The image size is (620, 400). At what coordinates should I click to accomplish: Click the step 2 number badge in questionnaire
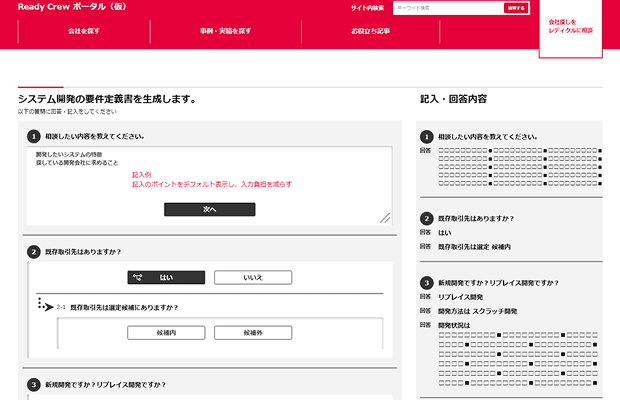pos(34,252)
